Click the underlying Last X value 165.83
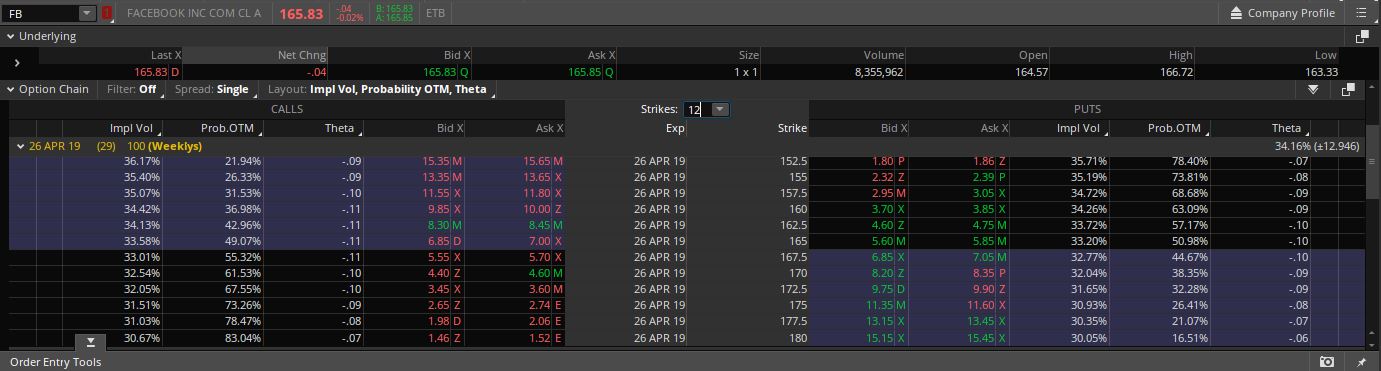1381x371 pixels. click(x=150, y=72)
